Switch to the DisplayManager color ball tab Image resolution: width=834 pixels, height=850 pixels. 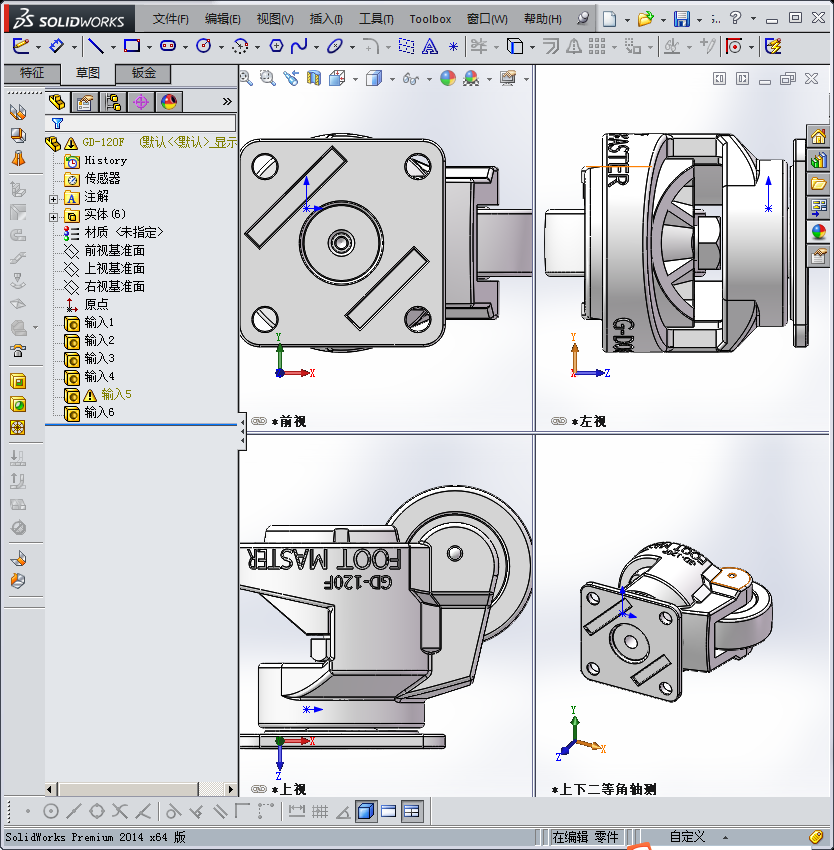(168, 101)
